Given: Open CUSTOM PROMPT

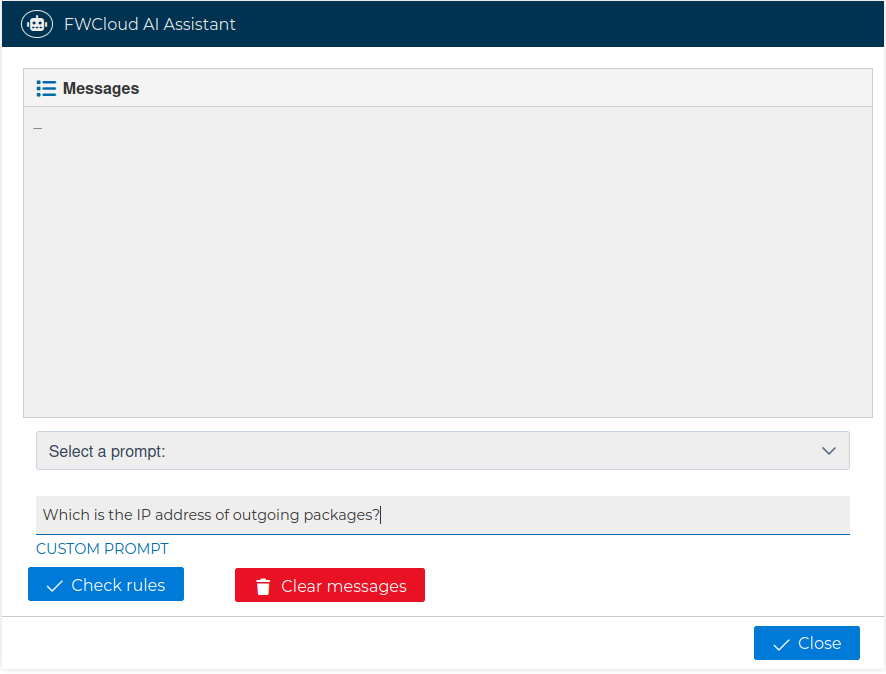Looking at the screenshot, I should click(102, 548).
